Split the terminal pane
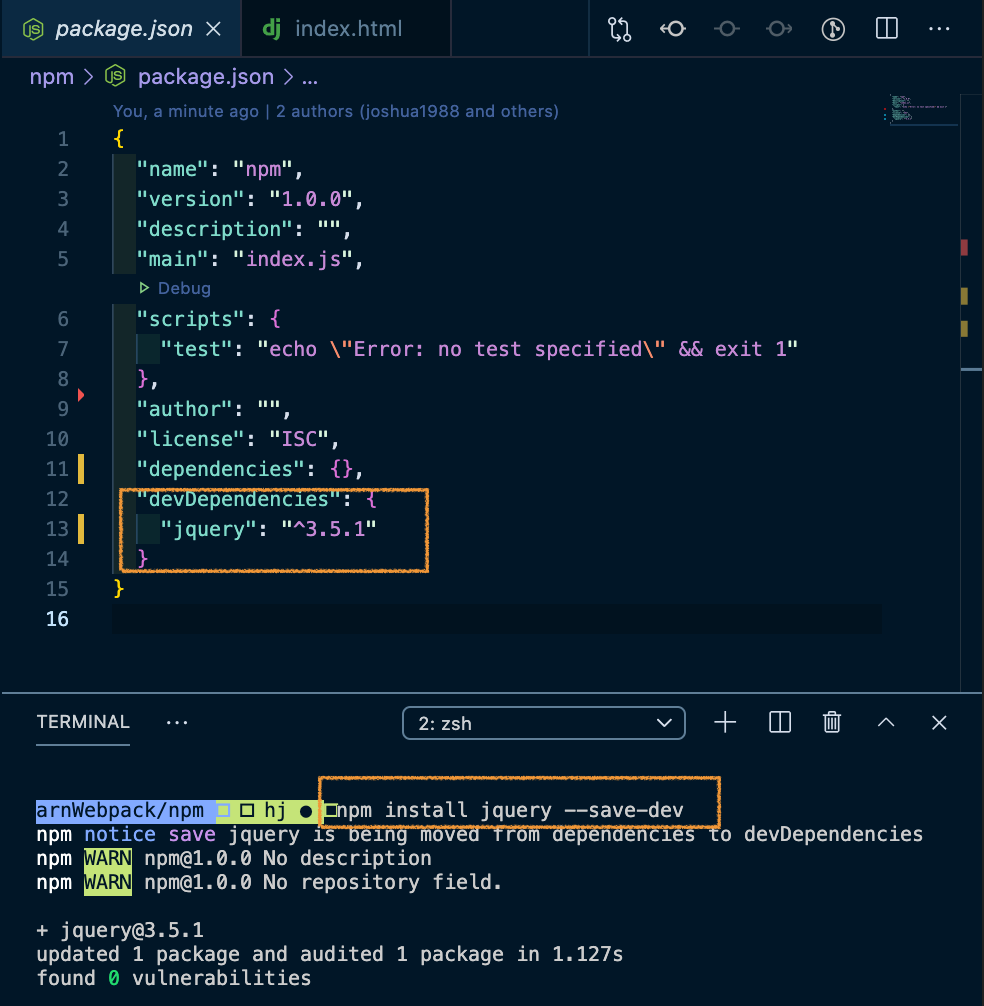Screen dimensions: 984x1006 (780, 722)
